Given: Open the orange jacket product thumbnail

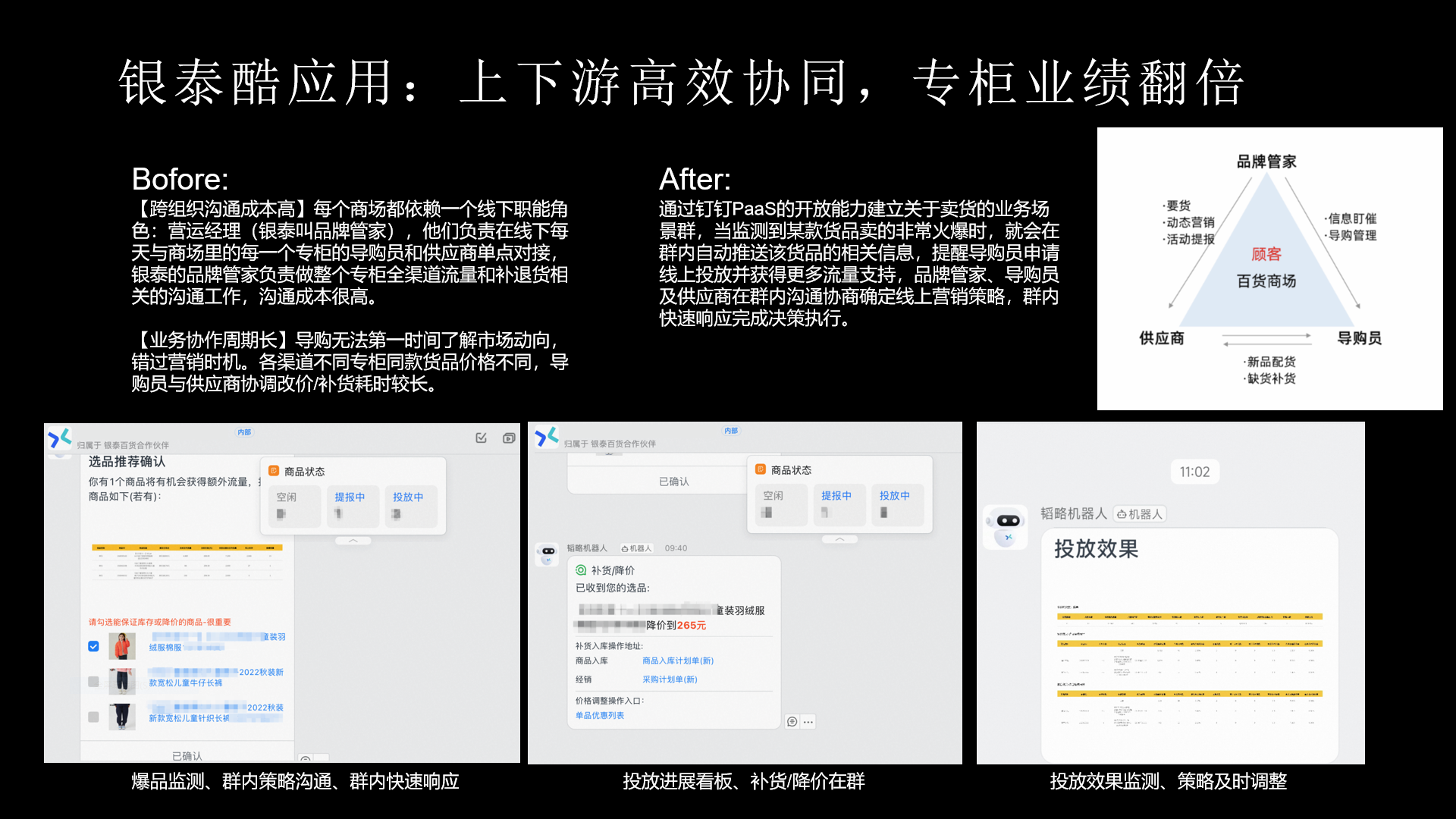Looking at the screenshot, I should [121, 646].
